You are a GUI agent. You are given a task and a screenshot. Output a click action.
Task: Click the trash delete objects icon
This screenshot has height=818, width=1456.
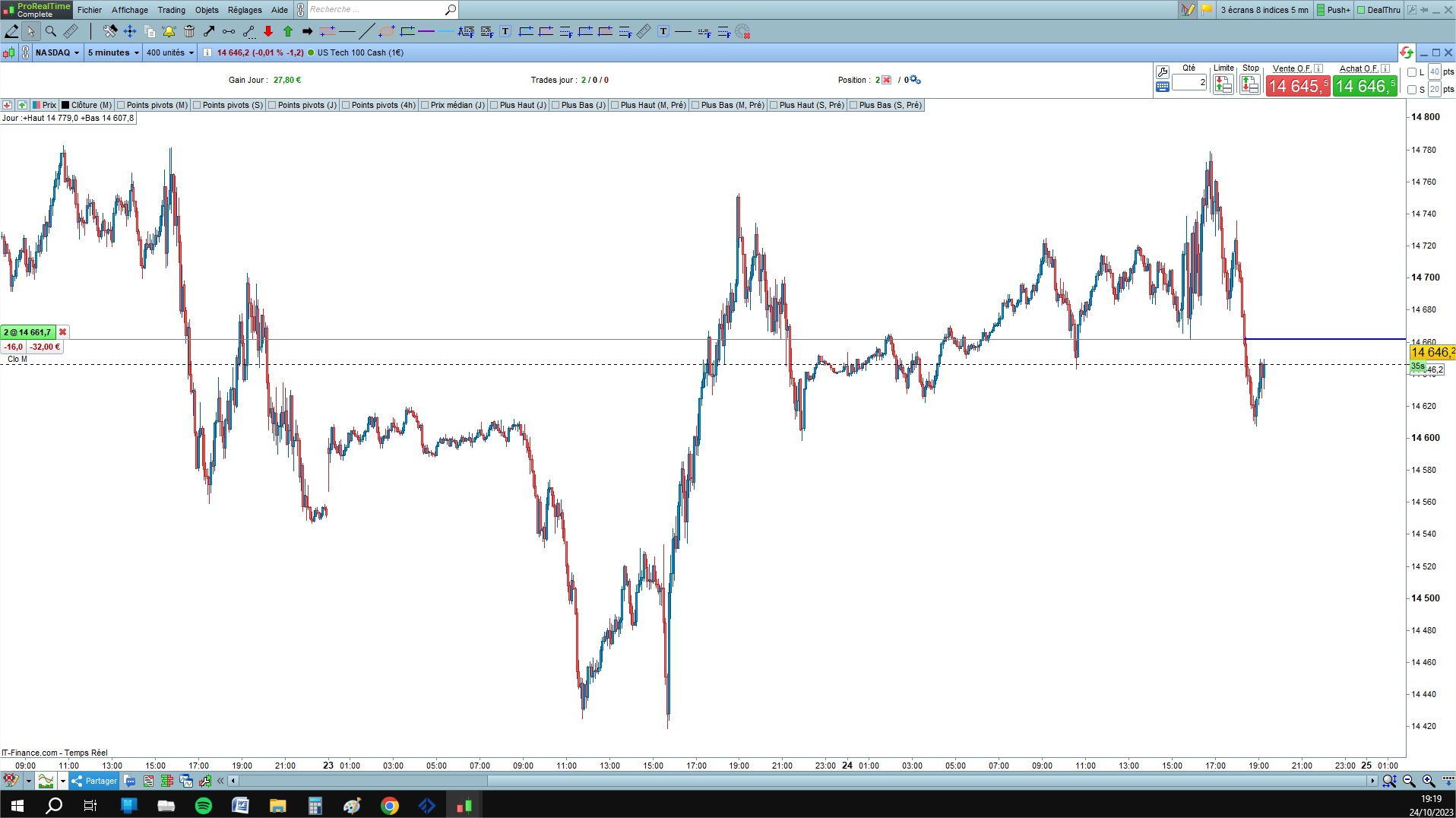189,31
